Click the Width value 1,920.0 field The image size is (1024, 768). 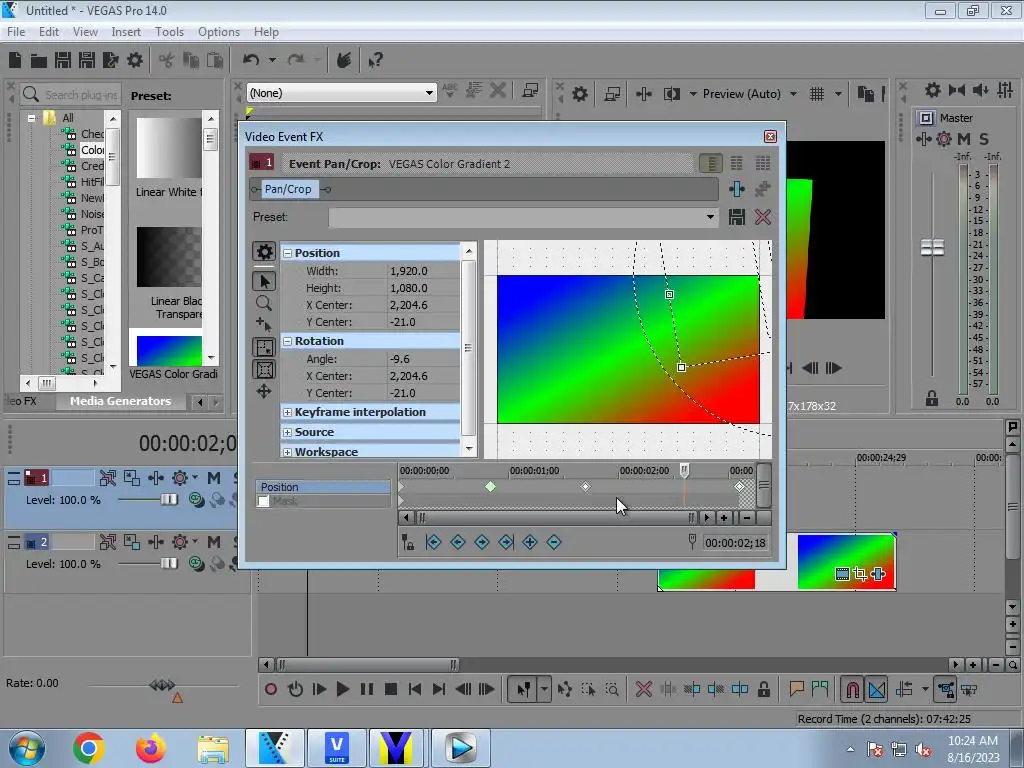coord(423,270)
